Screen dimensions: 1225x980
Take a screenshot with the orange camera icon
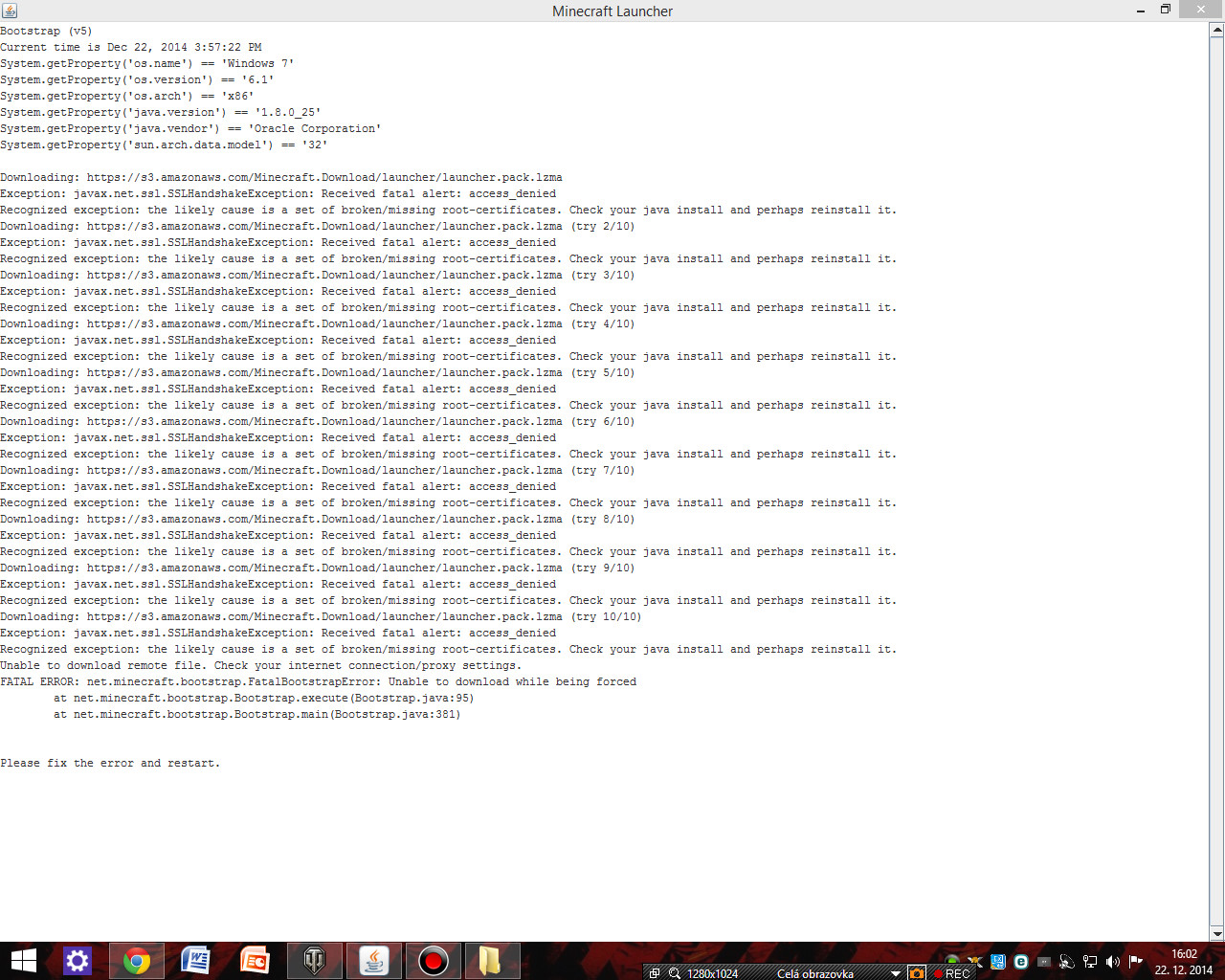point(917,973)
